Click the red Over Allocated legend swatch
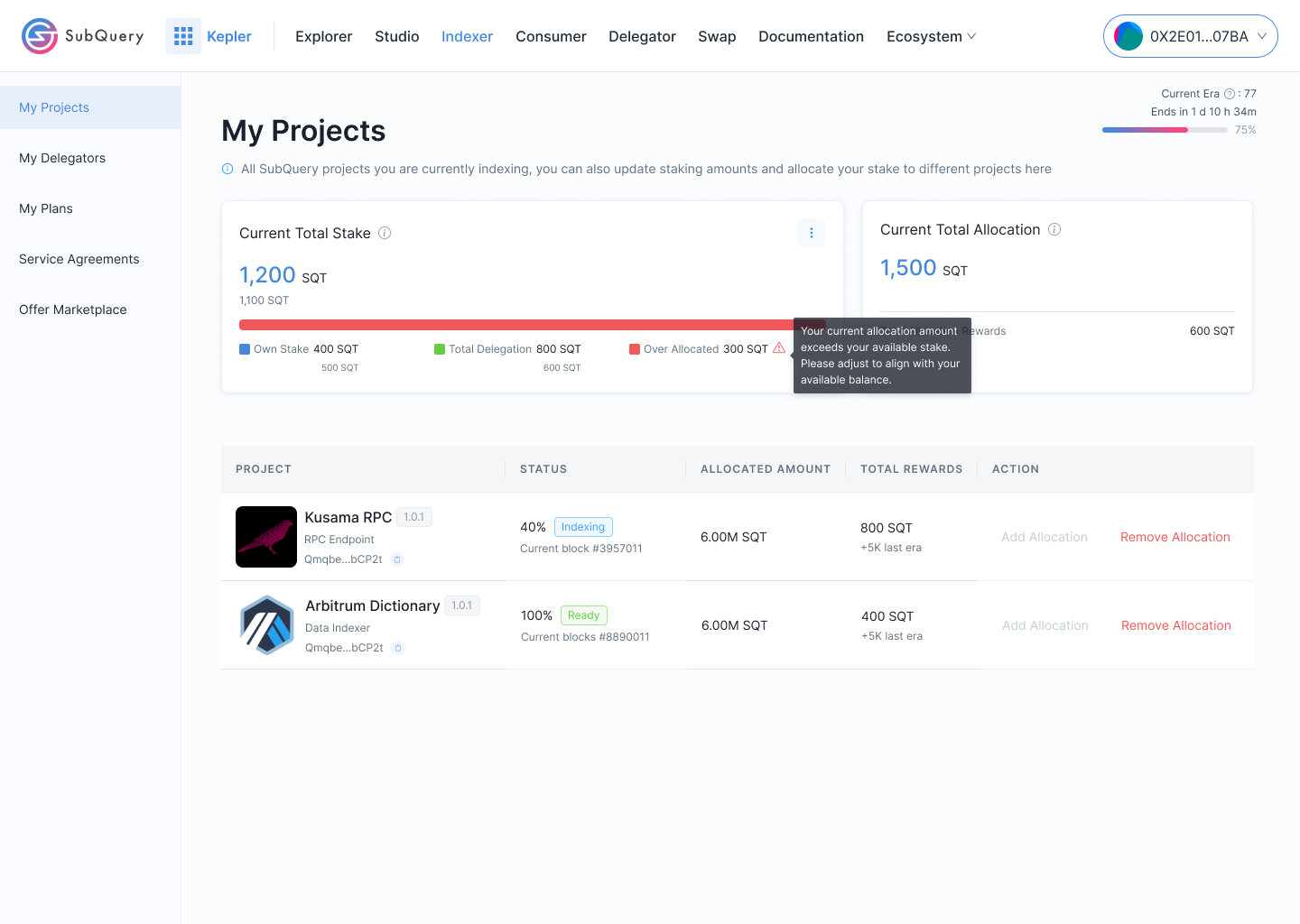 point(635,349)
